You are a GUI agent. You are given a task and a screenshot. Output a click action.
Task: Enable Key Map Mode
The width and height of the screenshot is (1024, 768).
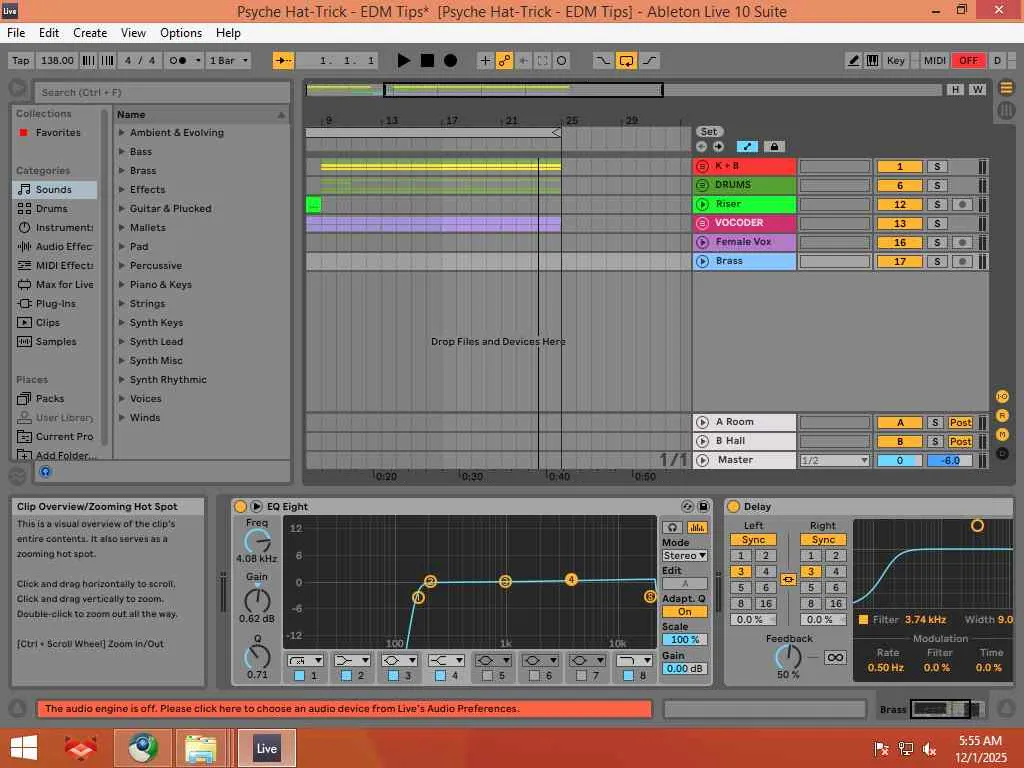pos(895,60)
